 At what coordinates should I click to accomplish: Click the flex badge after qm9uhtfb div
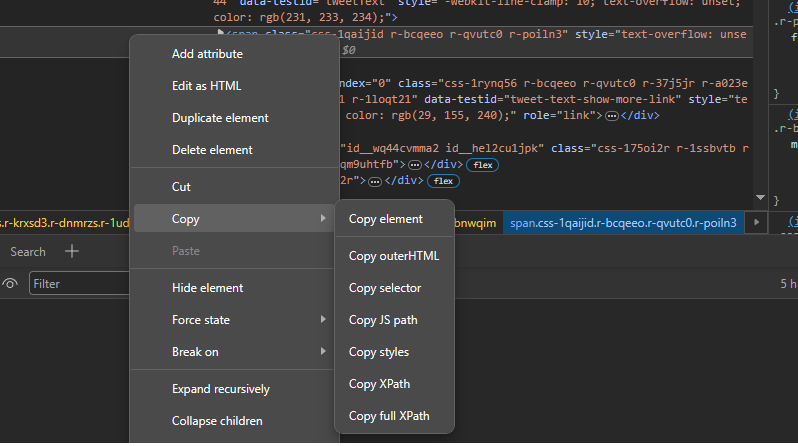[x=482, y=165]
